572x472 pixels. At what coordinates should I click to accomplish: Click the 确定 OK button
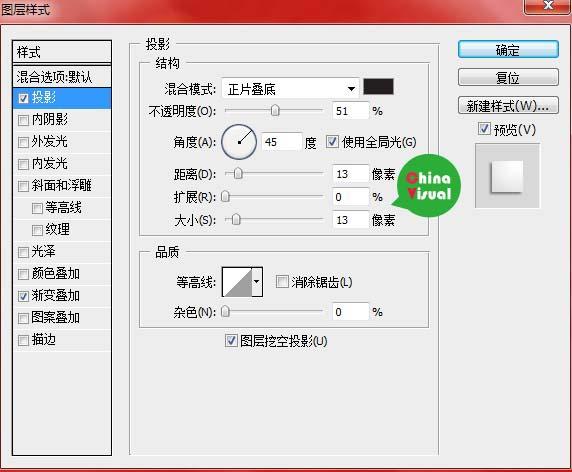(x=508, y=50)
